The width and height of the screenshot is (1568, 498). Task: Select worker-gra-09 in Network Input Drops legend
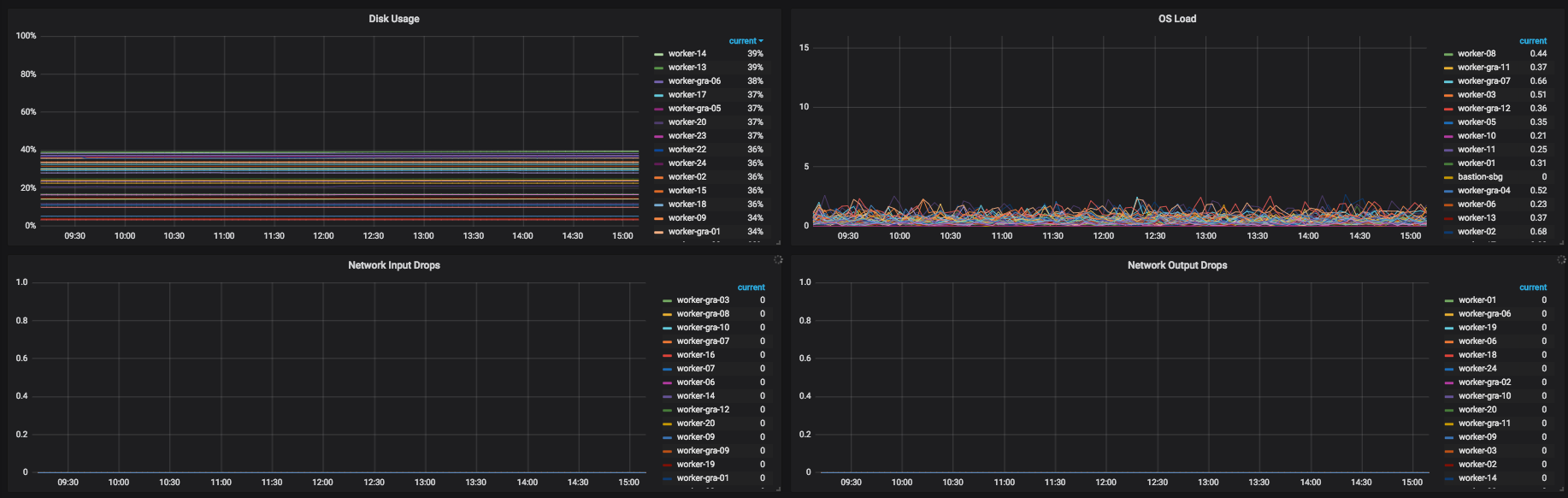point(703,451)
